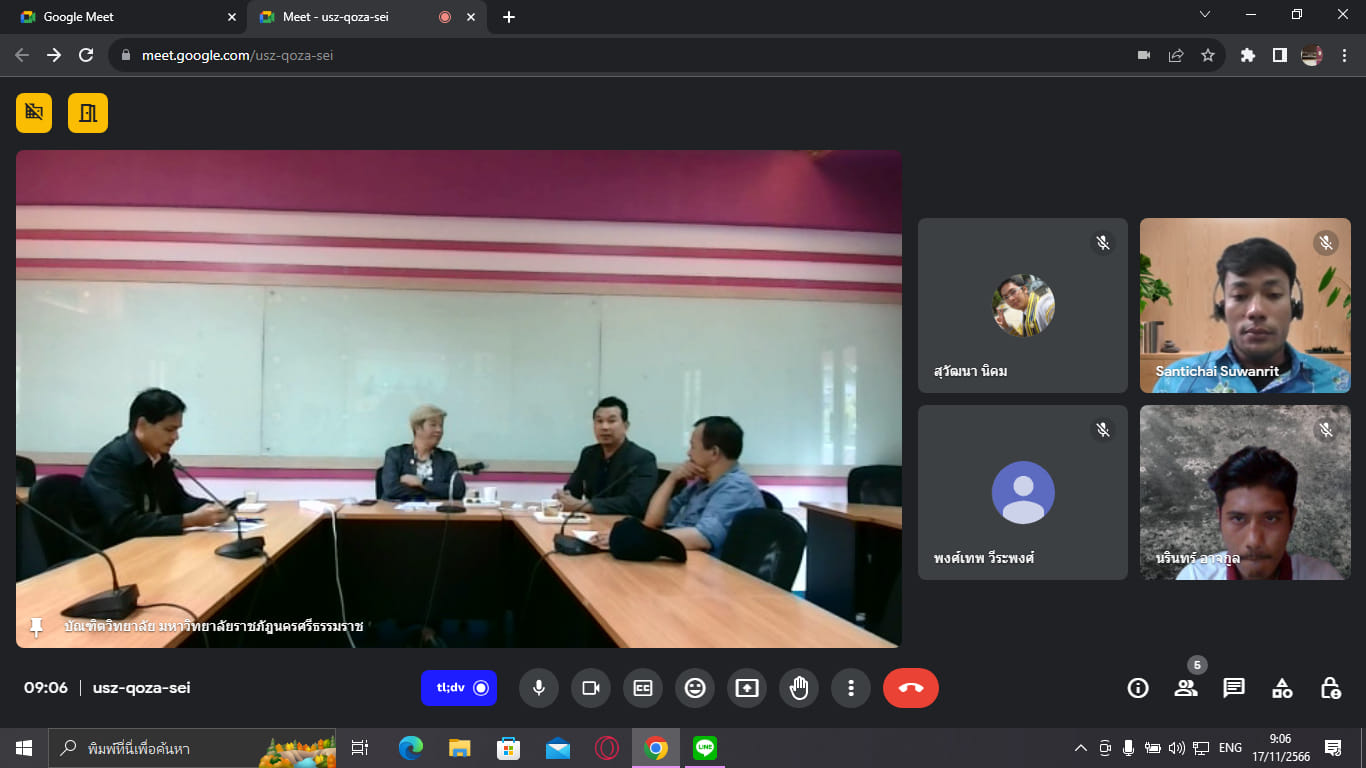Raise hand in the meeting
This screenshot has height=768, width=1366.
(x=799, y=688)
